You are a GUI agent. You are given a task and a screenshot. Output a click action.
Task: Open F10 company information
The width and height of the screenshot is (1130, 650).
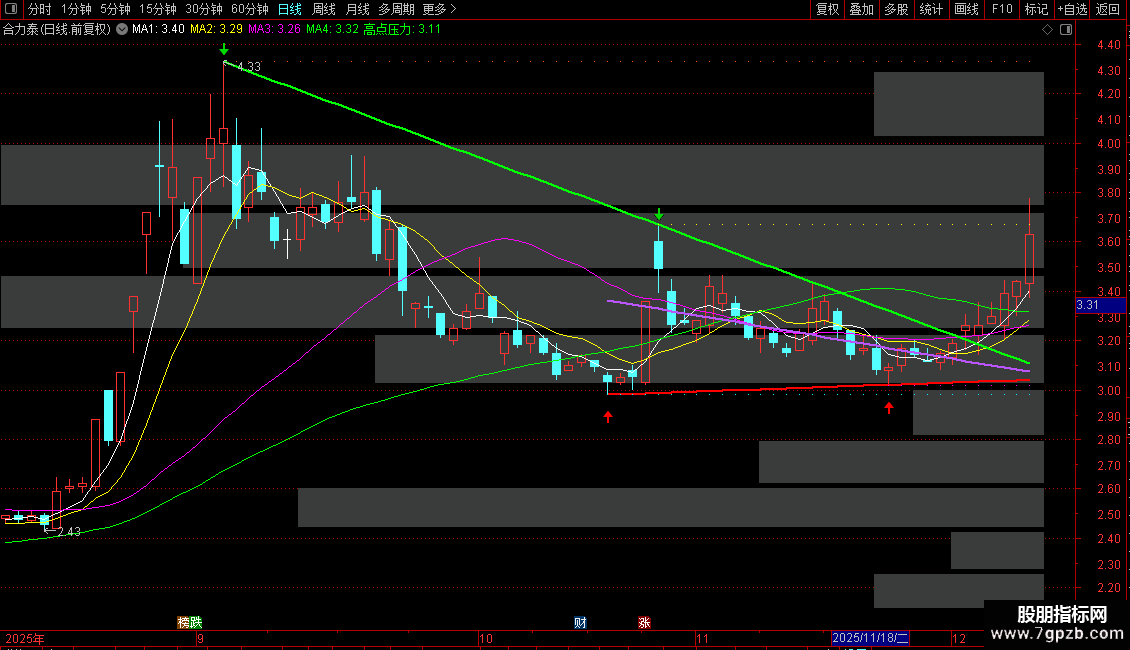point(1002,9)
